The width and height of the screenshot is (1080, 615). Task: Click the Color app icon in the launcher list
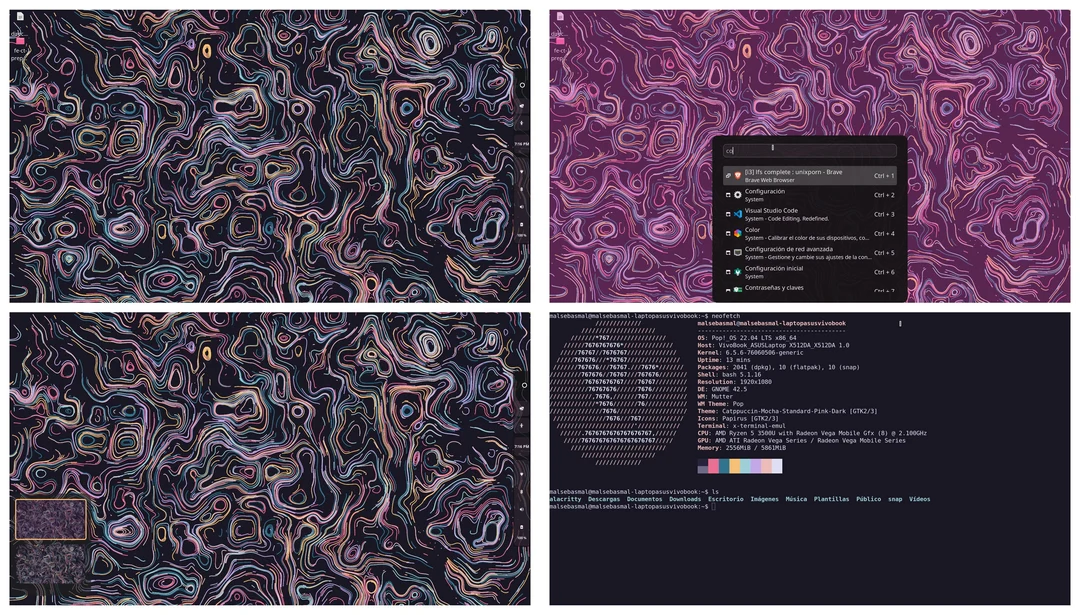pos(738,233)
